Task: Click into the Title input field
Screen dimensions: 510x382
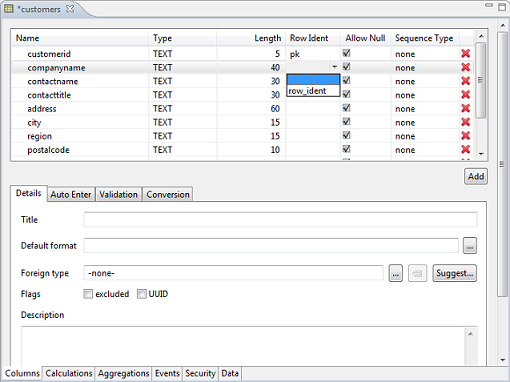Action: coord(280,220)
